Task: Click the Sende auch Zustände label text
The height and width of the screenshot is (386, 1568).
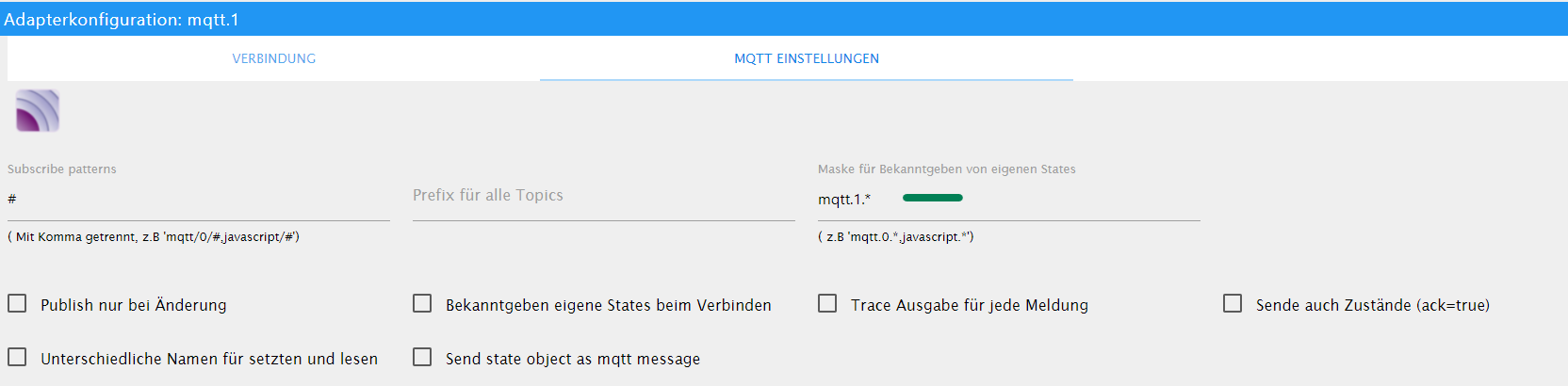Action: pyautogui.click(x=1373, y=305)
